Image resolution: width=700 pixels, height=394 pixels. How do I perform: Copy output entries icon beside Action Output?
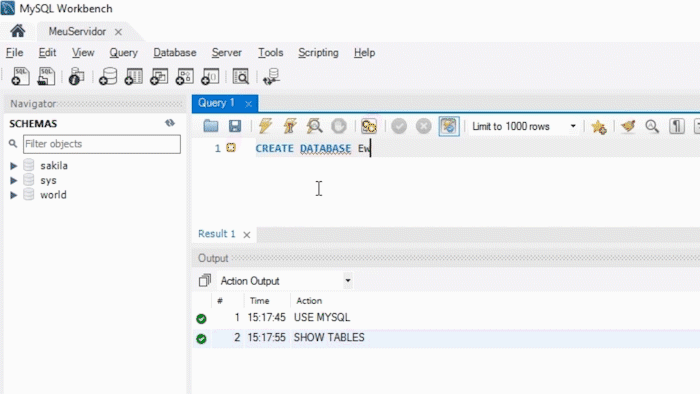204,281
